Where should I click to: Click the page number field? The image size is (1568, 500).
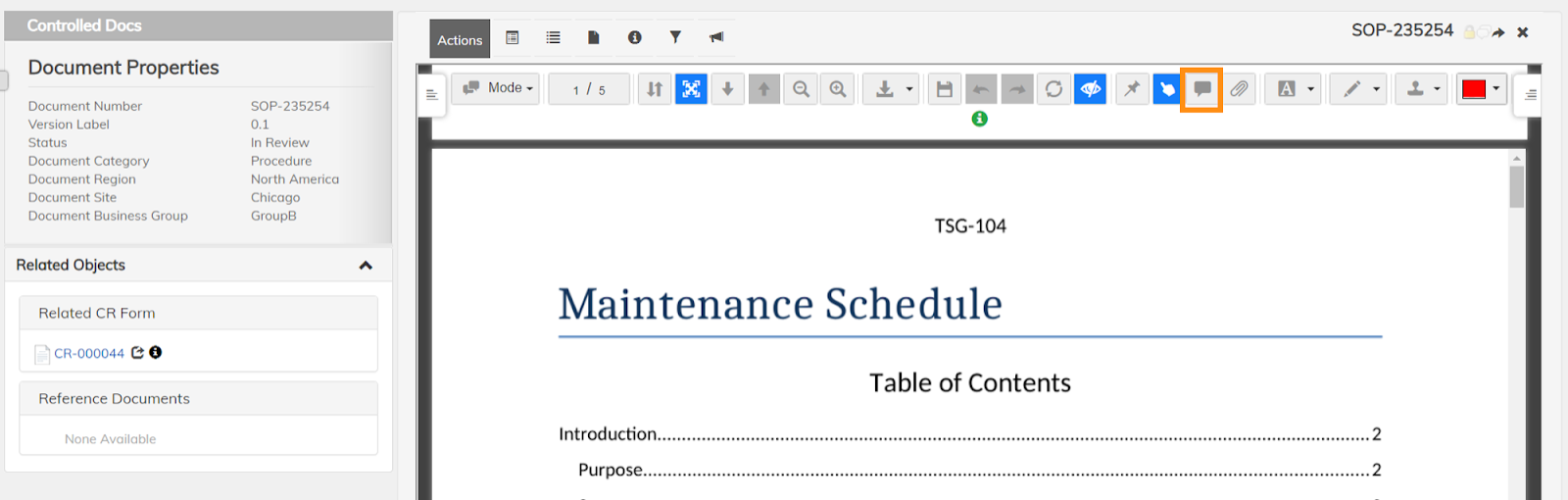pos(589,89)
